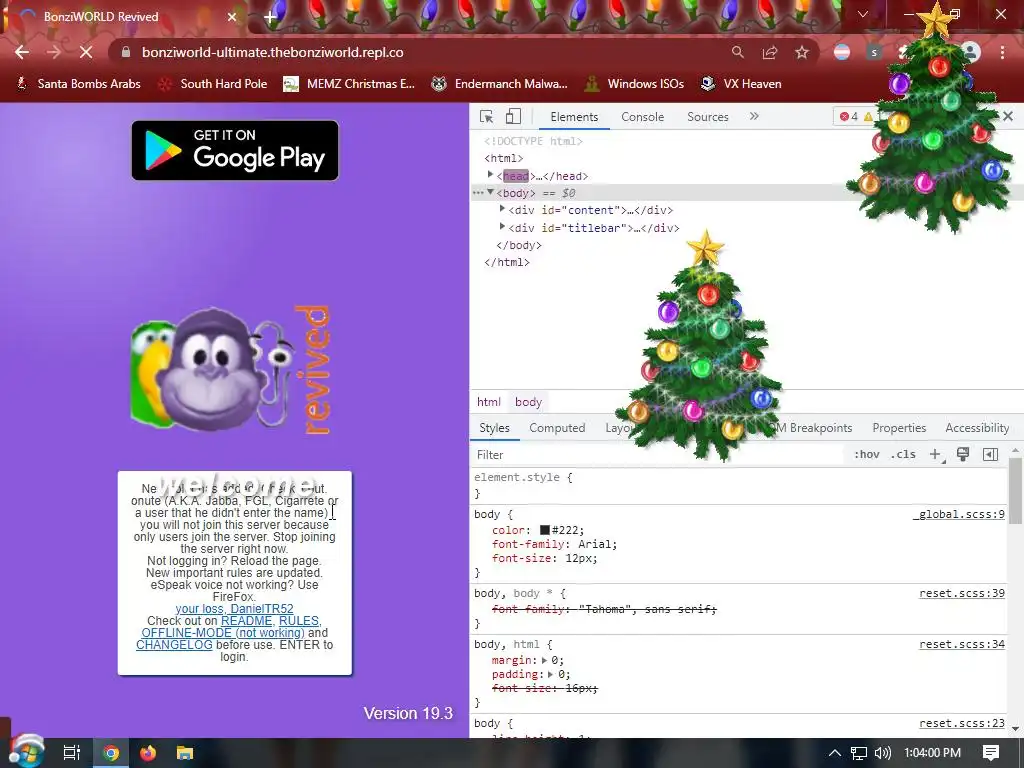Open the reset.scss:23 source link
This screenshot has height=768, width=1024.
[x=962, y=723]
